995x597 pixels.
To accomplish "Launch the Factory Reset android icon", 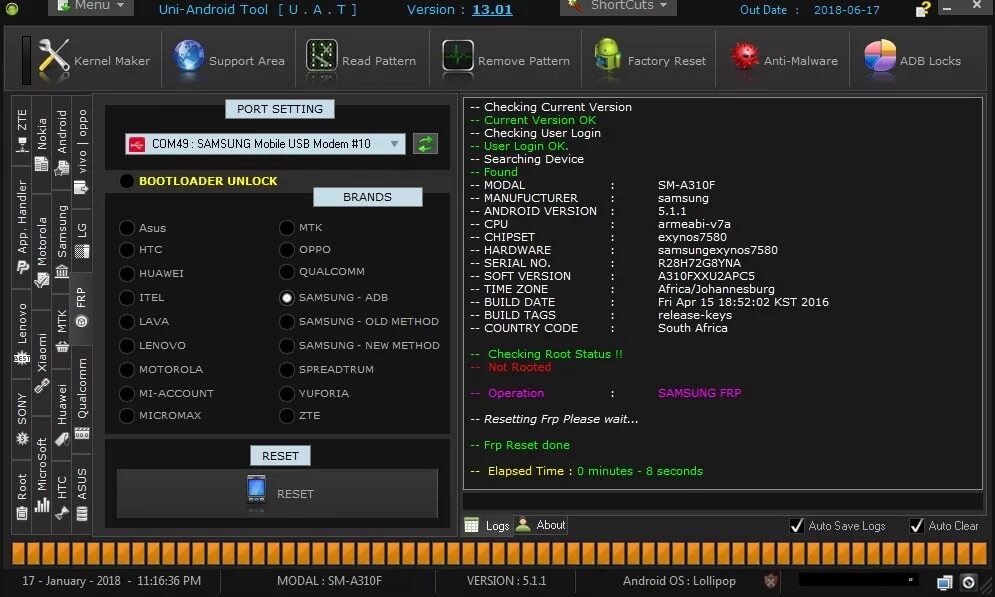I will 607,57.
